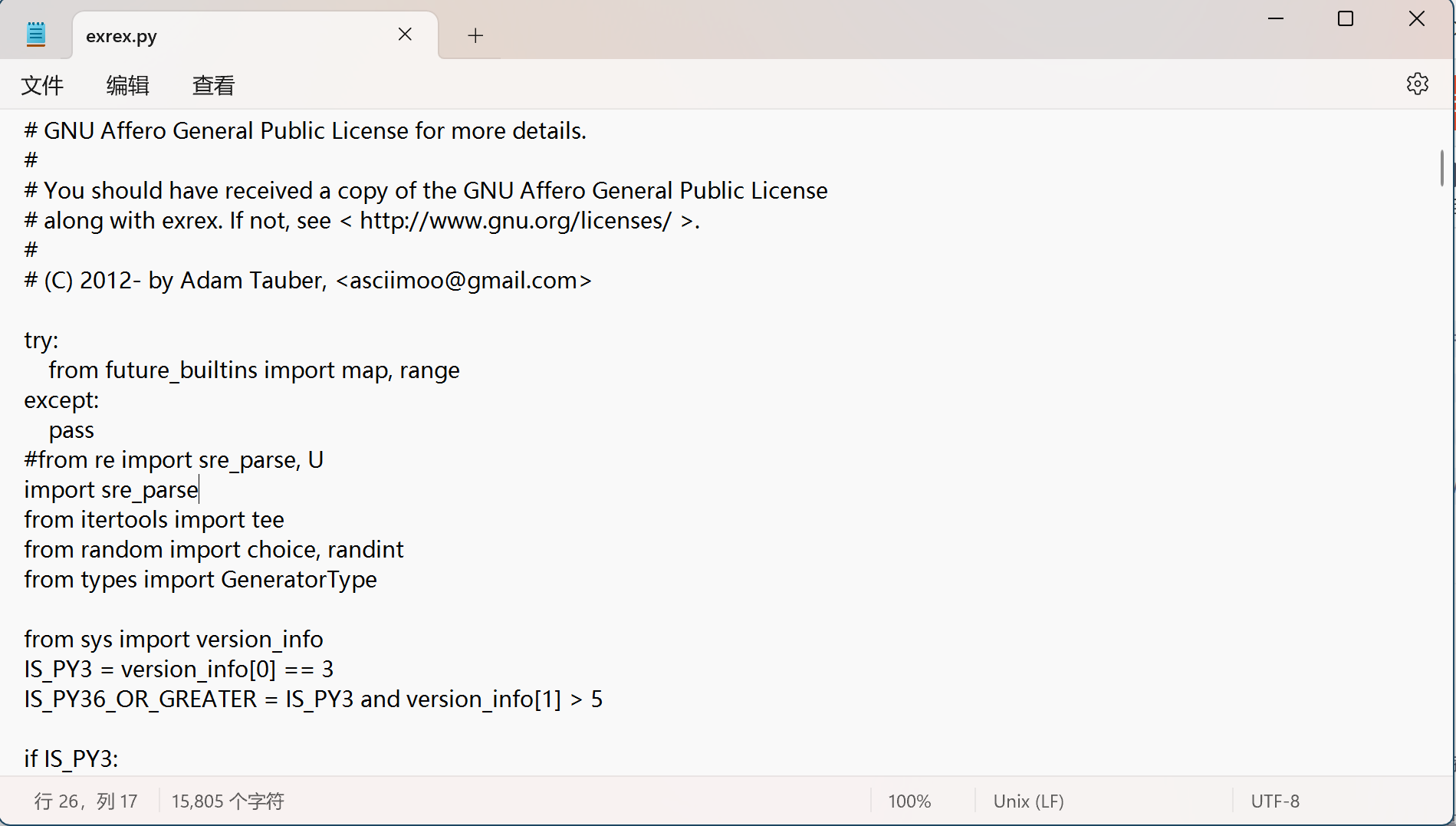The width and height of the screenshot is (1456, 826).
Task: Click the line and column indicator 行 26, 列 17
Action: 86,801
